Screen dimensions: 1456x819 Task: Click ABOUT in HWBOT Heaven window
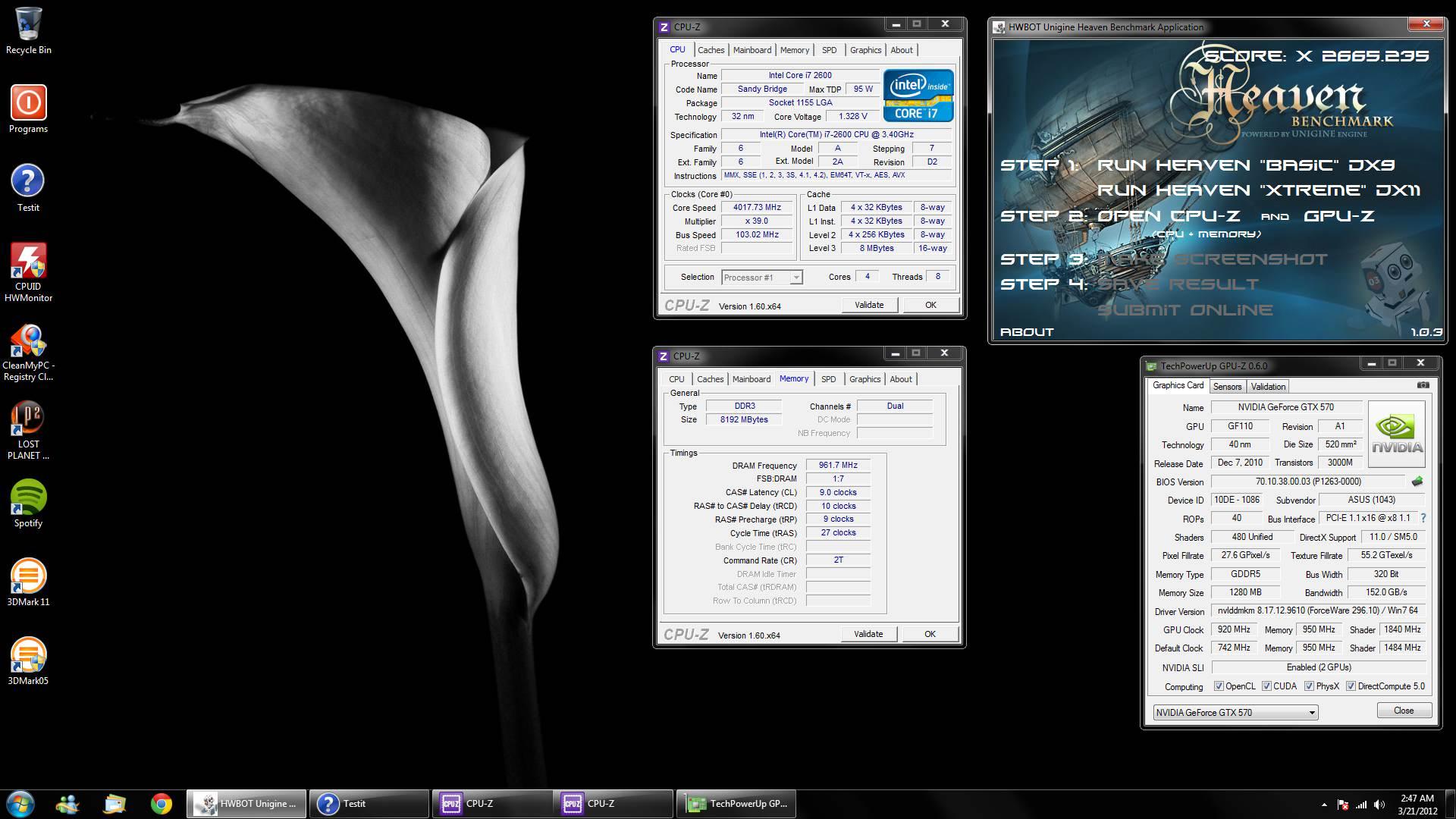[x=1027, y=332]
